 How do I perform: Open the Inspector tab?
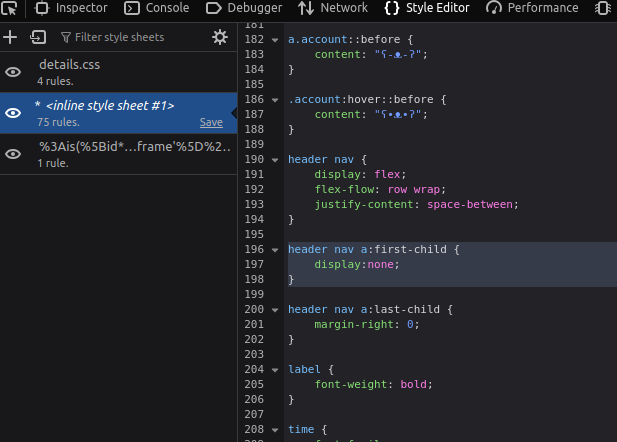tap(71, 8)
